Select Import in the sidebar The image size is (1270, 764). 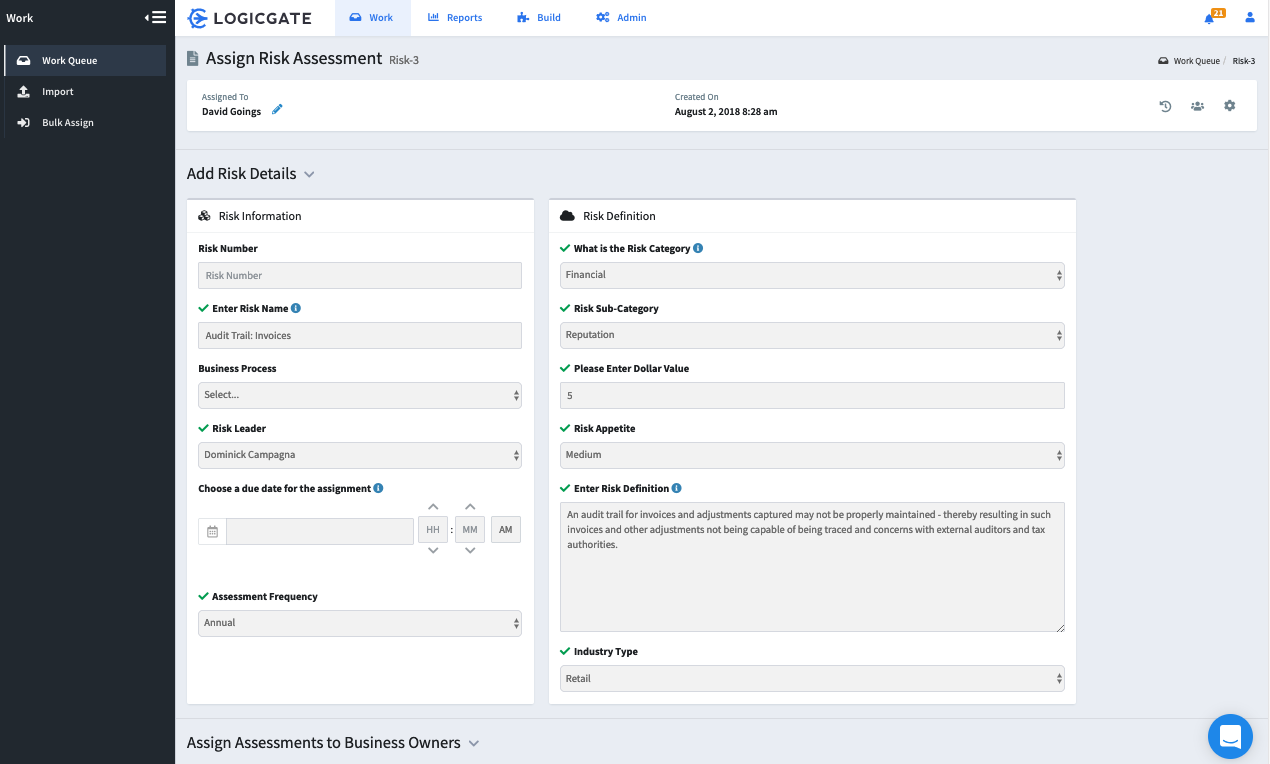coord(60,91)
